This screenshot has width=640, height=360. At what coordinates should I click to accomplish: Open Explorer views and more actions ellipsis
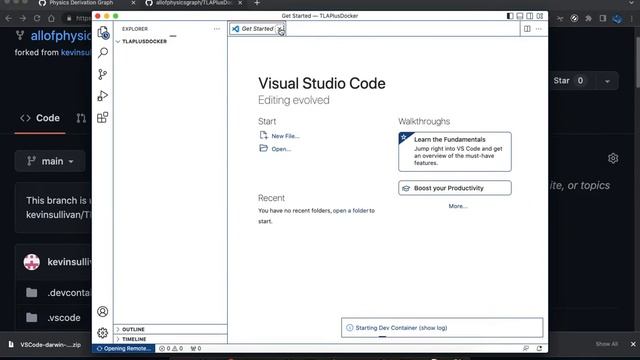click(x=217, y=29)
